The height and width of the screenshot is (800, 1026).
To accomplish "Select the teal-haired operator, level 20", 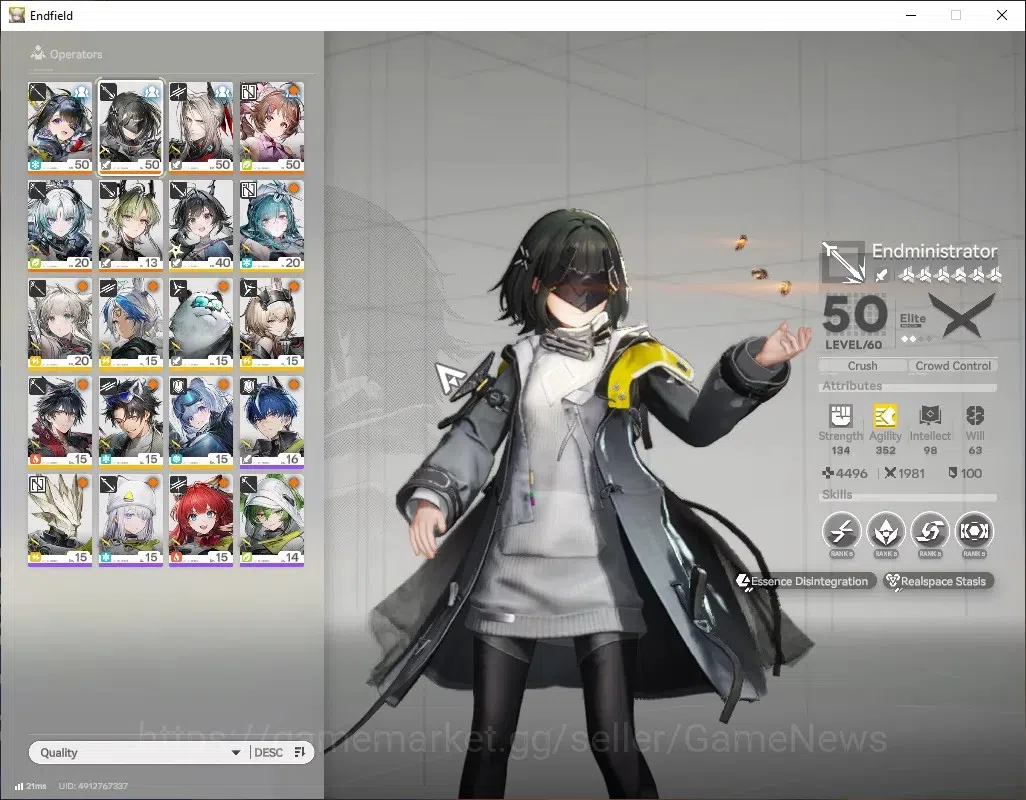I will click(272, 226).
